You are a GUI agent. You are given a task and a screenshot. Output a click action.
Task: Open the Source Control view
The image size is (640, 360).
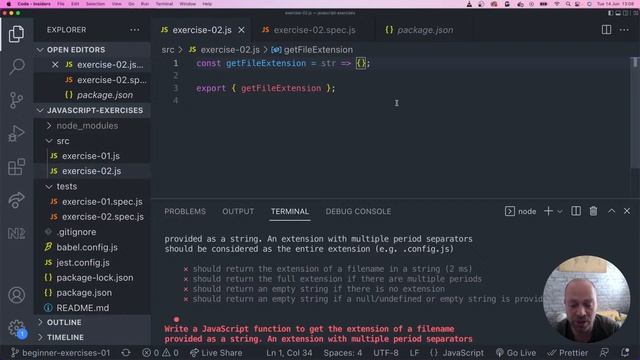(16, 100)
